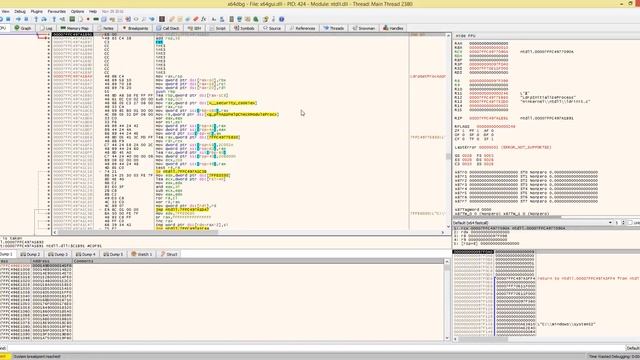Open the Debug menu
Viewport: 640px width, 360px height.
point(20,11)
